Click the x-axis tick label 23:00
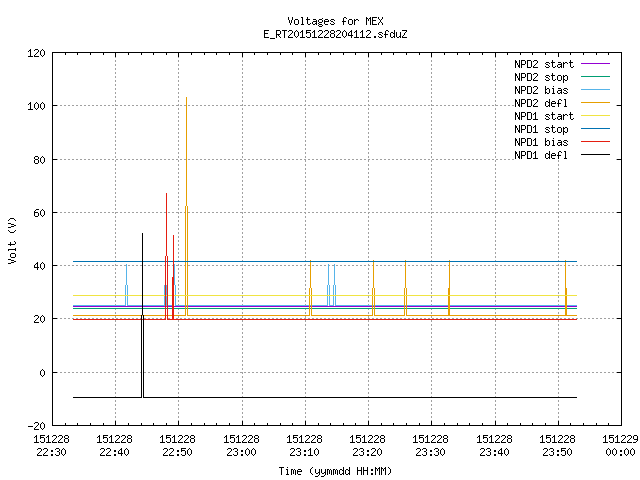The width and height of the screenshot is (640, 480). pos(241,452)
